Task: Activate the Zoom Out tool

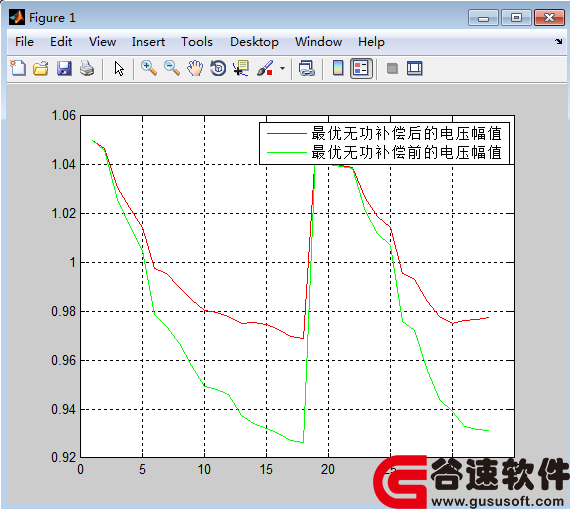Action: click(172, 68)
